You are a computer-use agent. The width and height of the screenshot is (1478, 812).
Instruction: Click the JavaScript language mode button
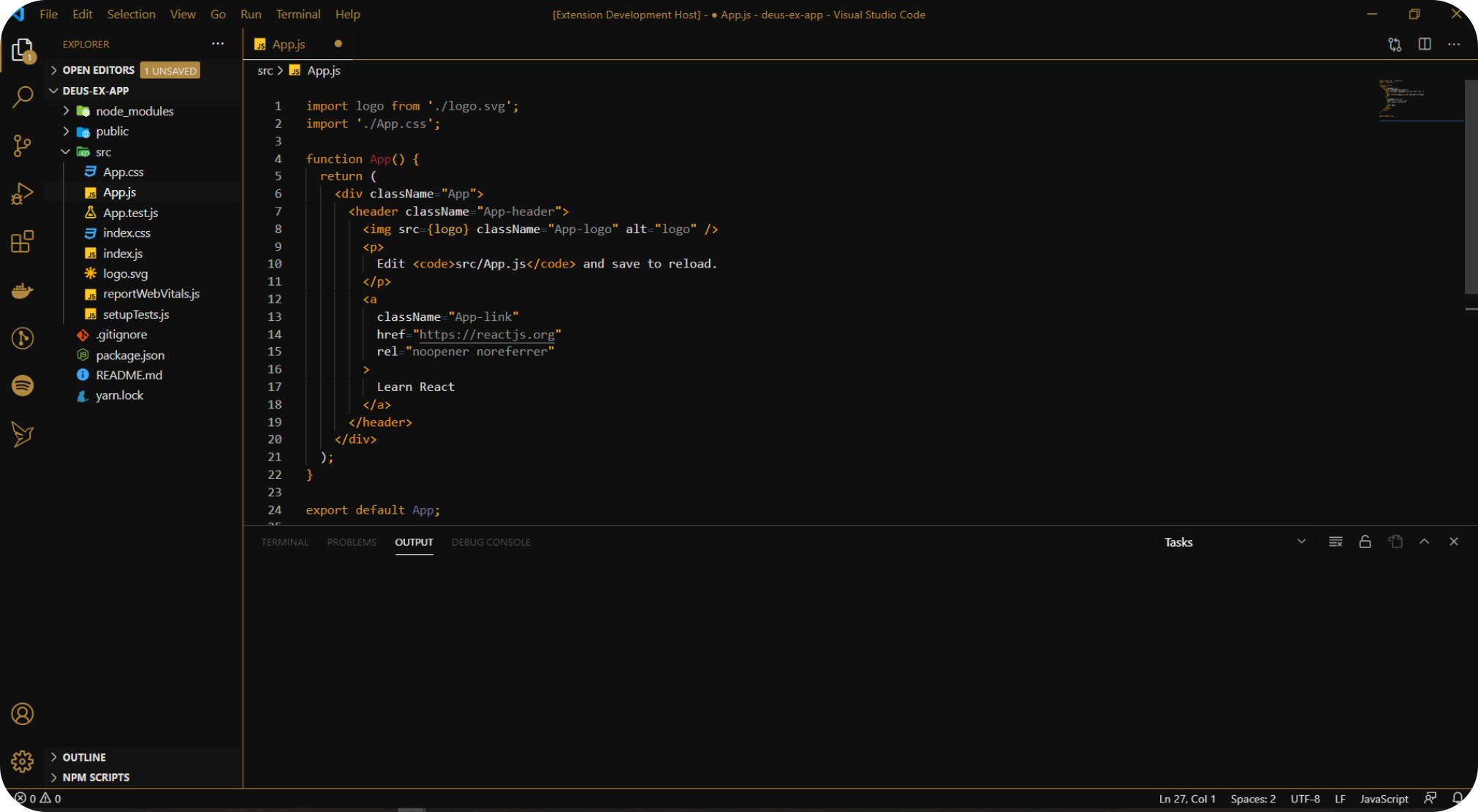click(1384, 798)
